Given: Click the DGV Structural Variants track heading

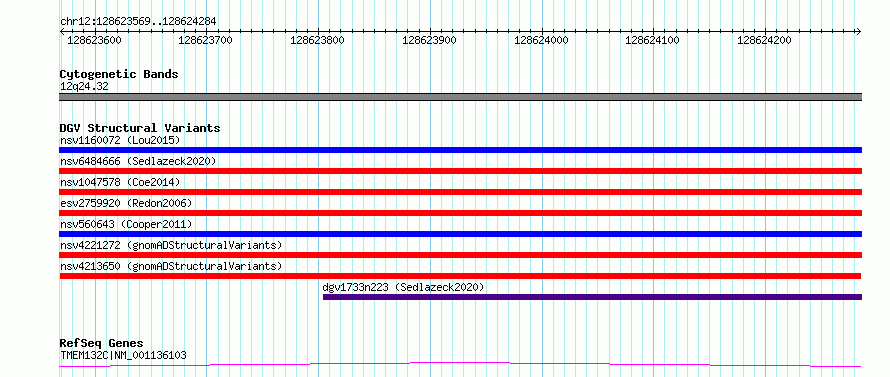Looking at the screenshot, I should coord(140,128).
